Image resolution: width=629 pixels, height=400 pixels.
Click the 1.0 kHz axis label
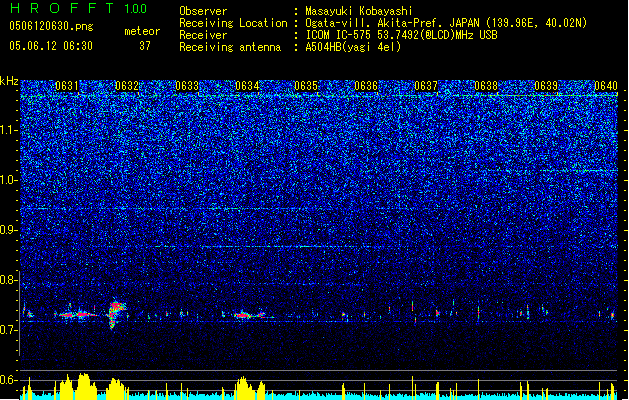tap(8, 180)
